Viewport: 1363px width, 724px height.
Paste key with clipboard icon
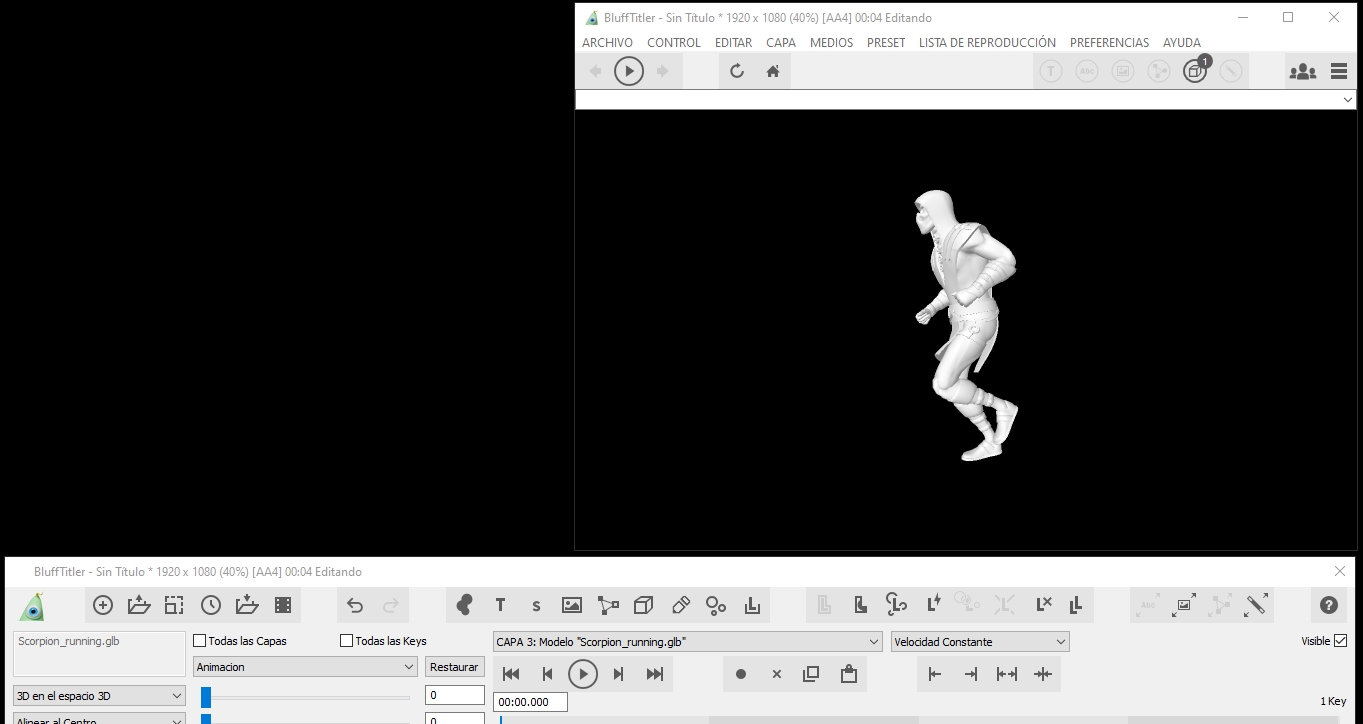click(x=848, y=674)
